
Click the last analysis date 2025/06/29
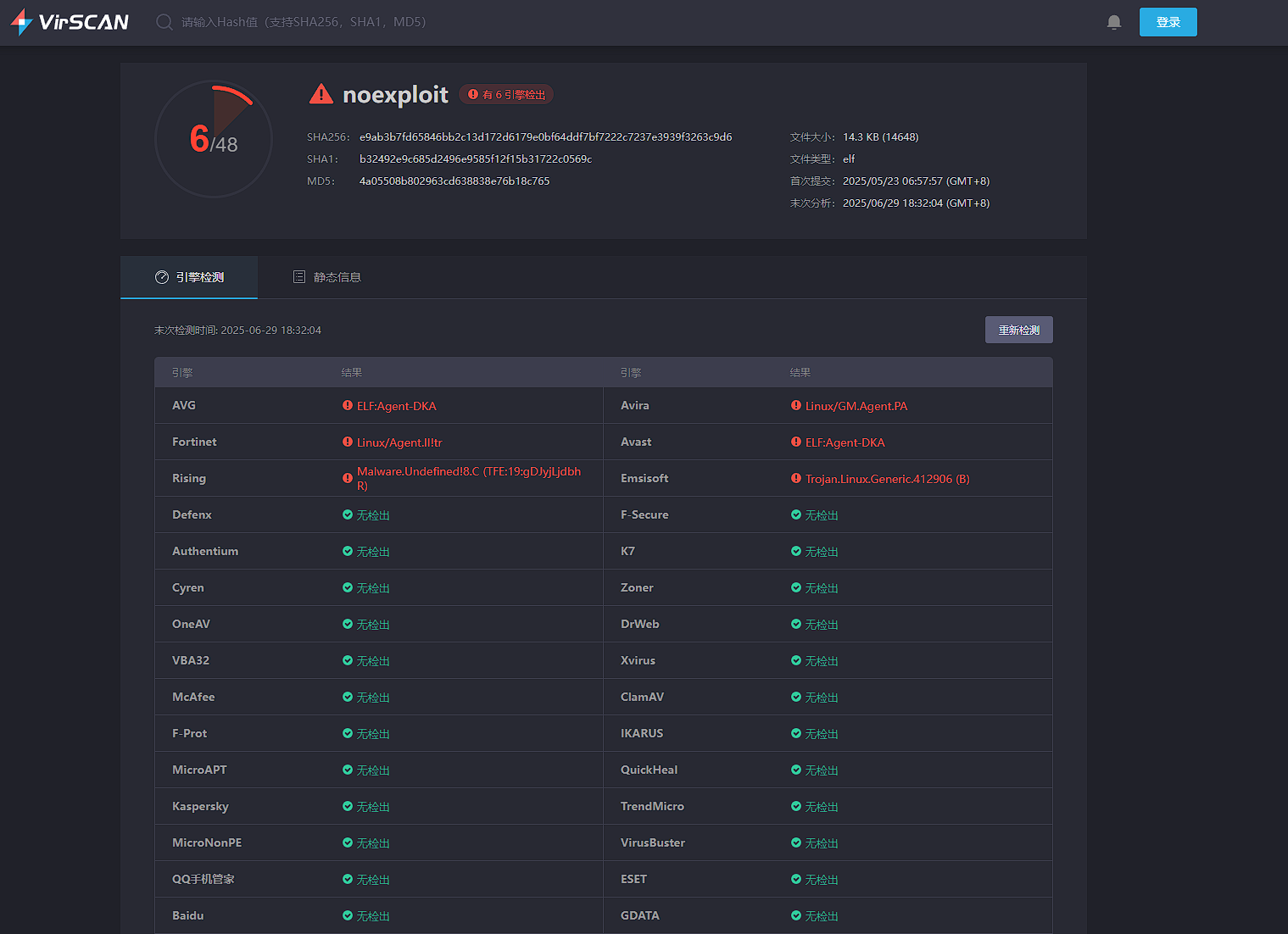click(x=917, y=203)
